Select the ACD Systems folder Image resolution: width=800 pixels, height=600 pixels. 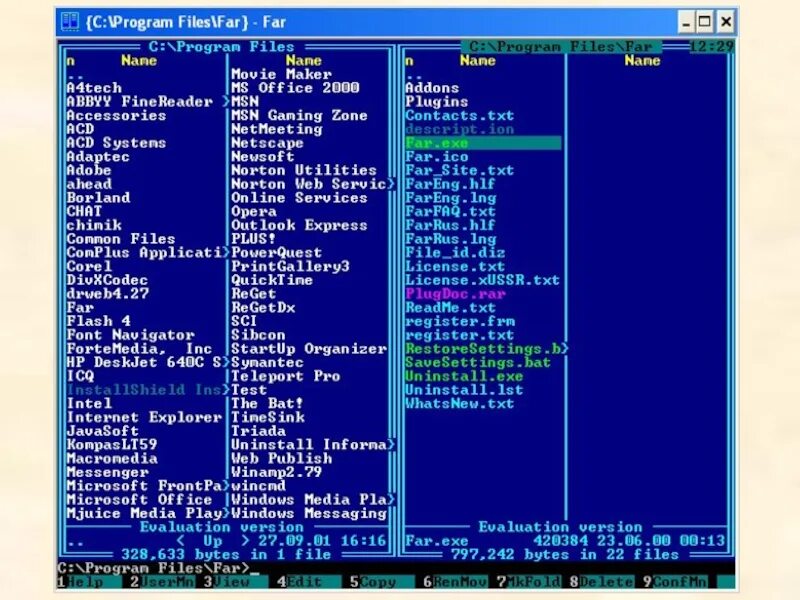tap(116, 143)
